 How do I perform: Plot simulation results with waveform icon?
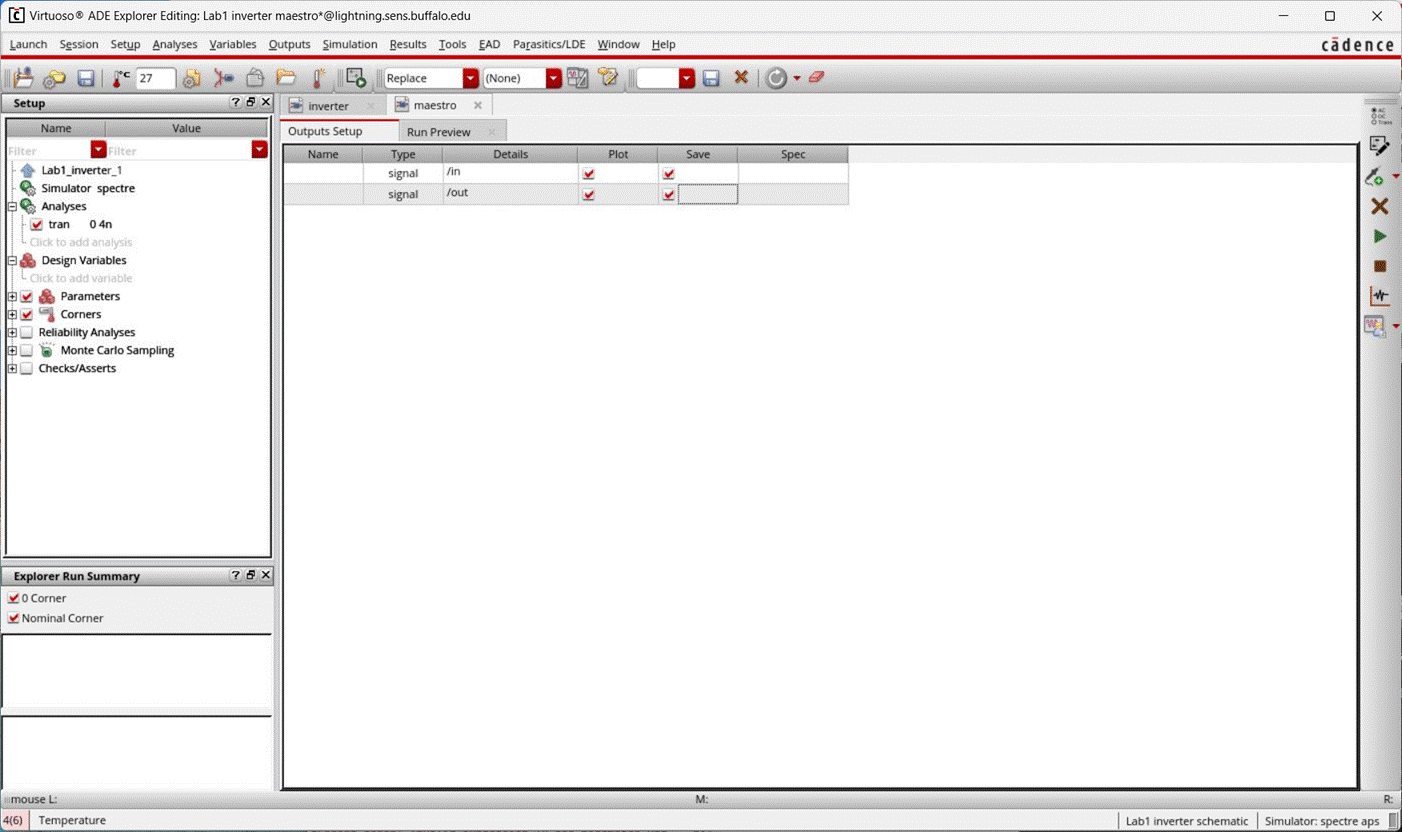[x=1379, y=296]
